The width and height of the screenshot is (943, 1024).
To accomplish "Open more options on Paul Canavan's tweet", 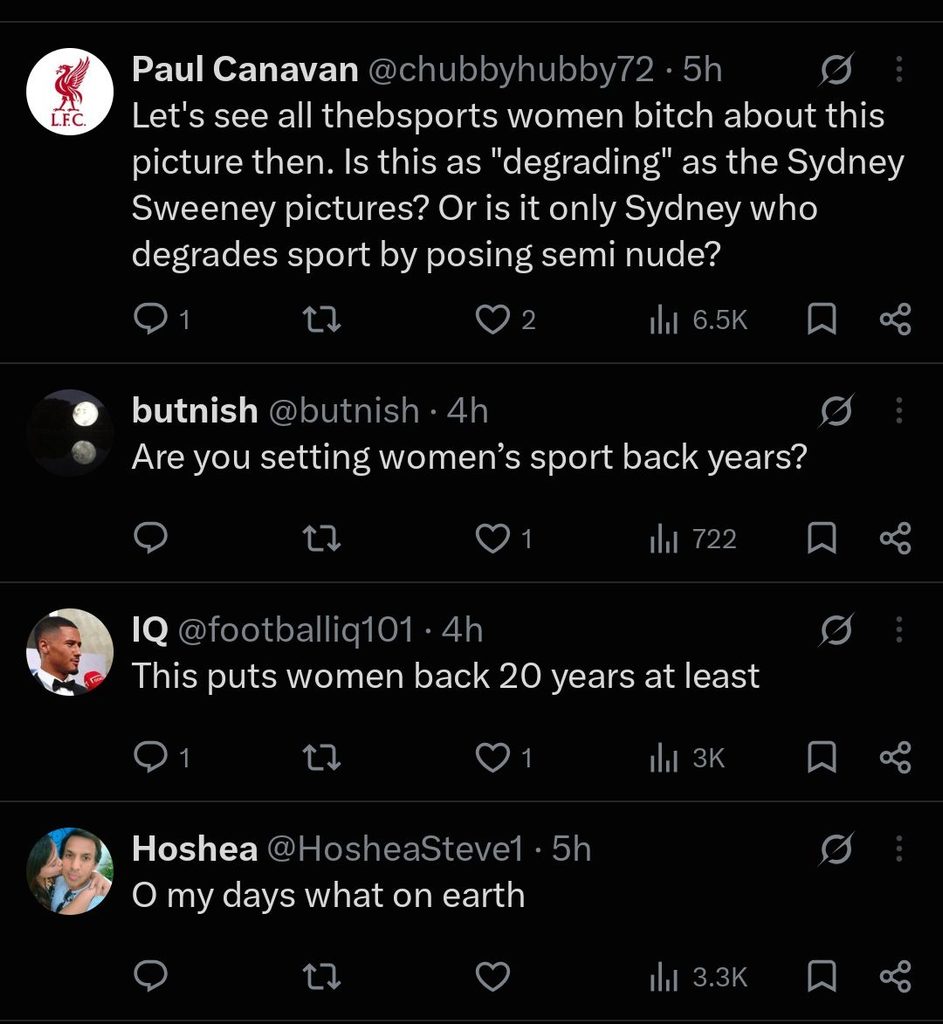I will 899,69.
